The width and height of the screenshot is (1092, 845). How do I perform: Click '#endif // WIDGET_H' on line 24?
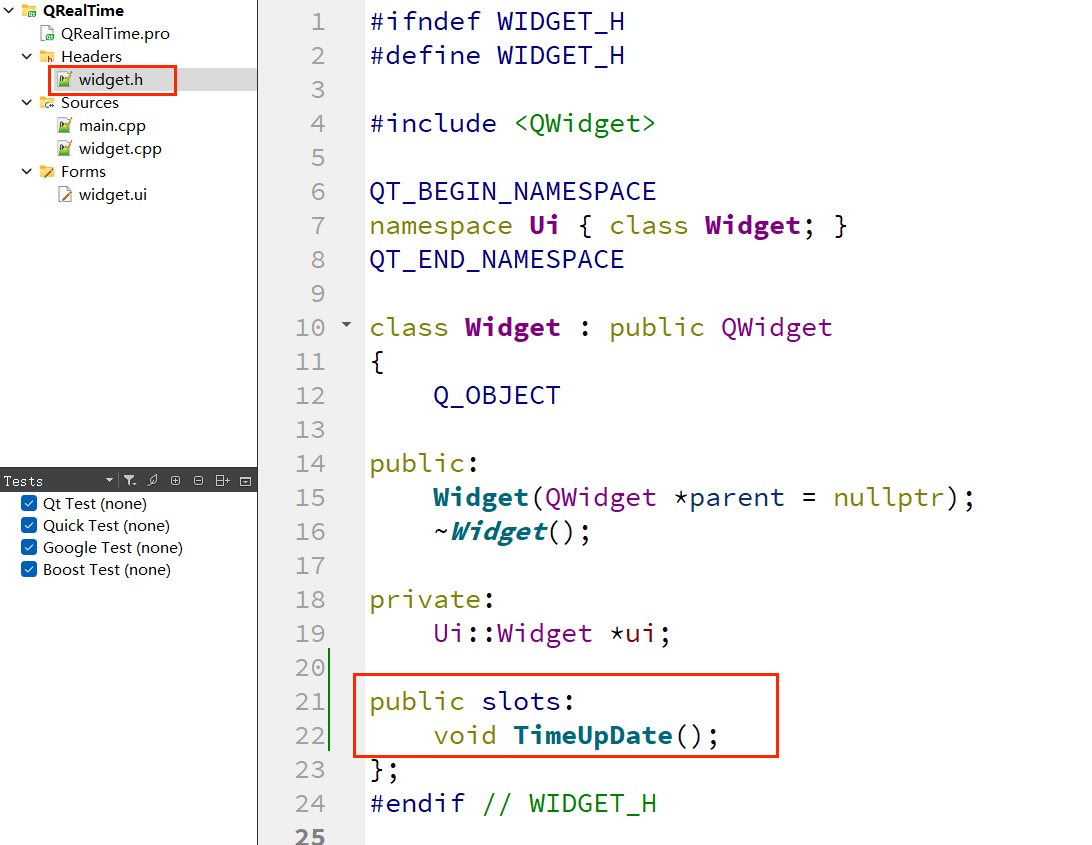coord(513,804)
